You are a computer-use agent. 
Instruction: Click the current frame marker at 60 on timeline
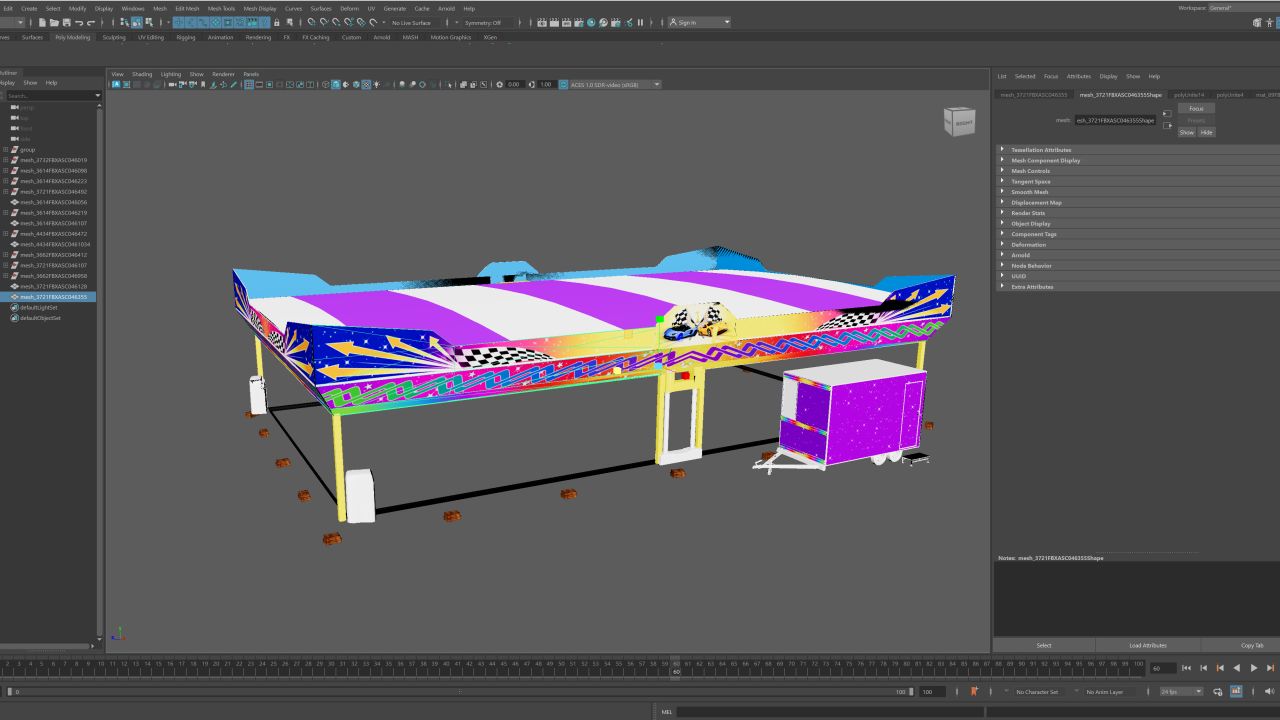(x=676, y=668)
